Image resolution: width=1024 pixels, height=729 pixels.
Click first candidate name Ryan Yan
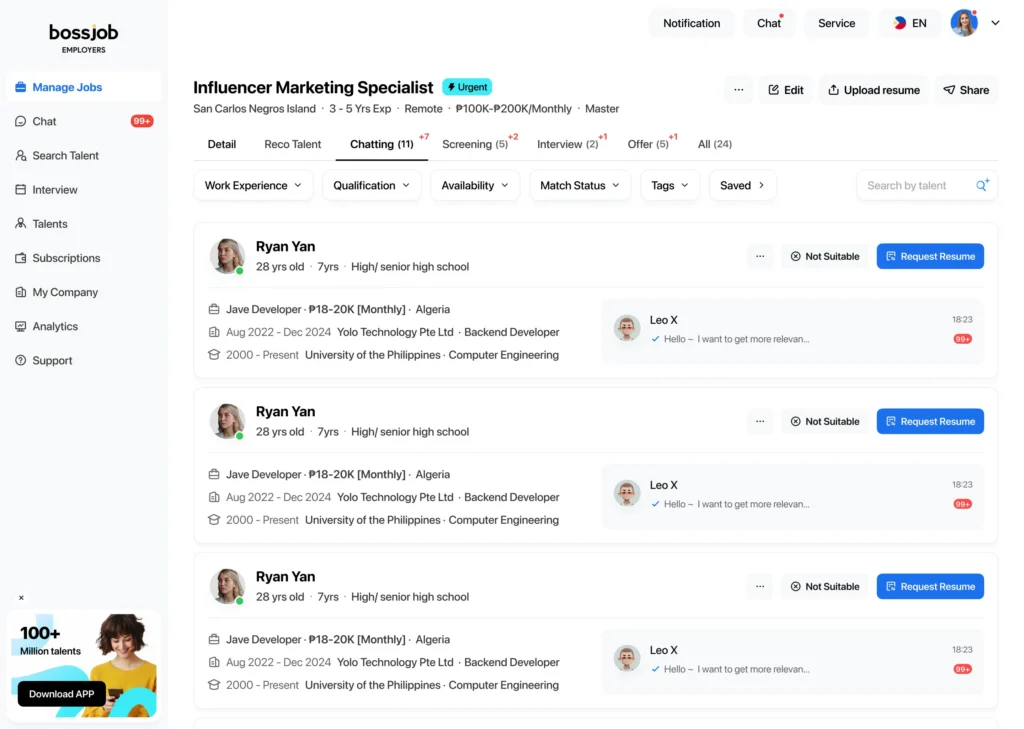click(285, 246)
